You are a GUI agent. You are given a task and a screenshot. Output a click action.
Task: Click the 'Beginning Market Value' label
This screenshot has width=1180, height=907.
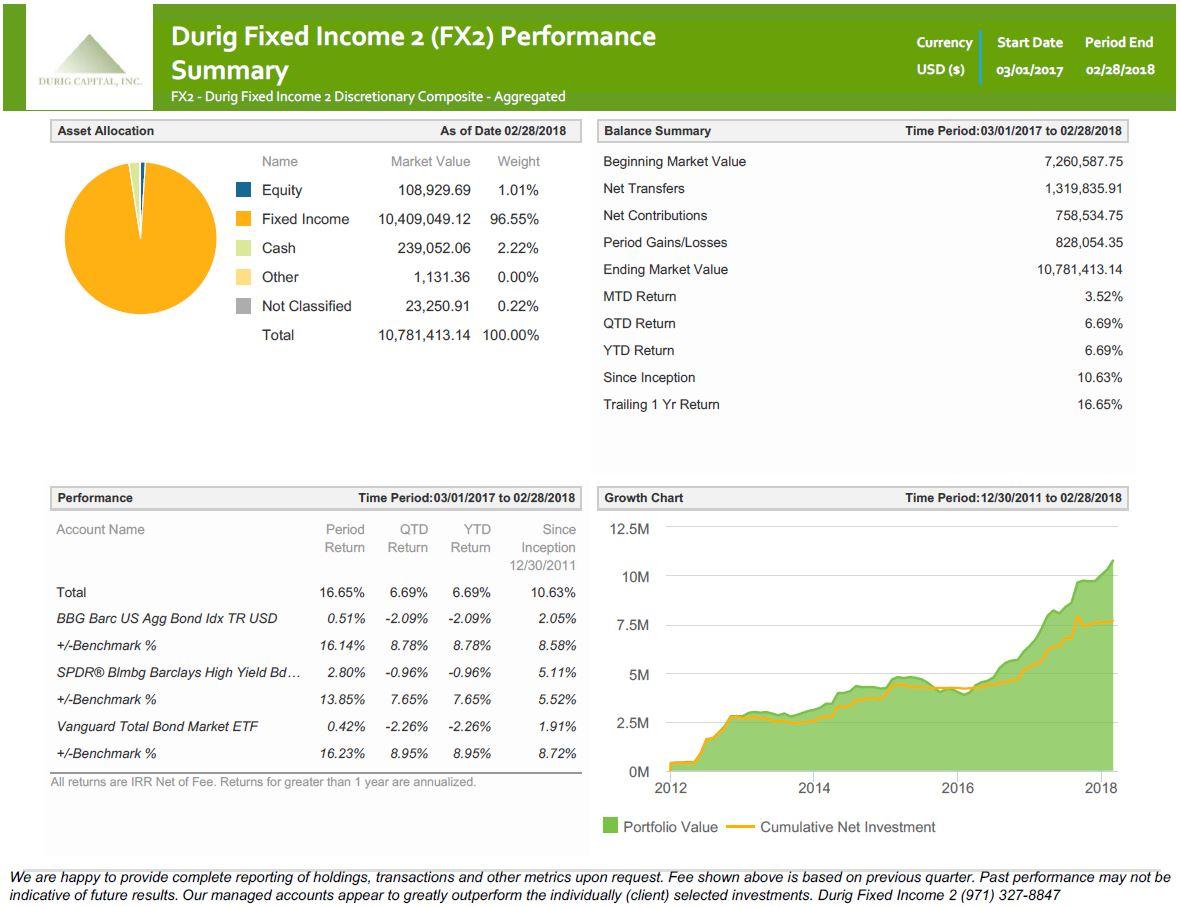[x=674, y=161]
